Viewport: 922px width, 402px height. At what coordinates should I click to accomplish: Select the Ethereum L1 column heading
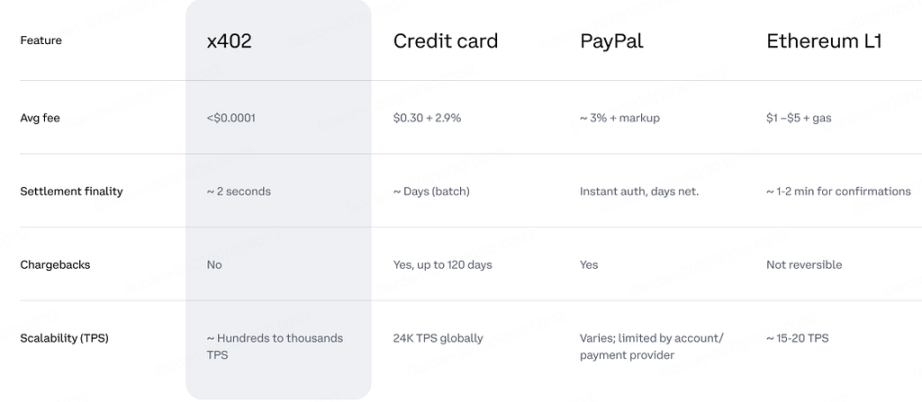coord(824,41)
